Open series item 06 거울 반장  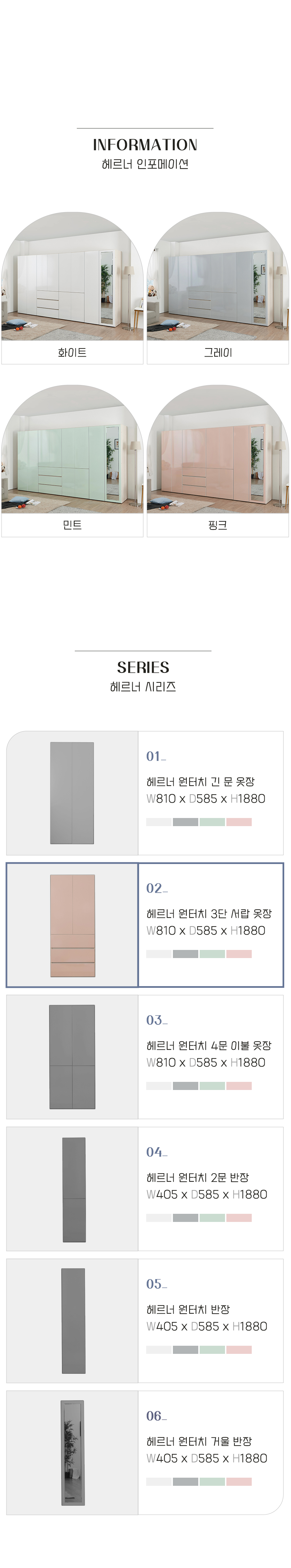pos(145,1453)
